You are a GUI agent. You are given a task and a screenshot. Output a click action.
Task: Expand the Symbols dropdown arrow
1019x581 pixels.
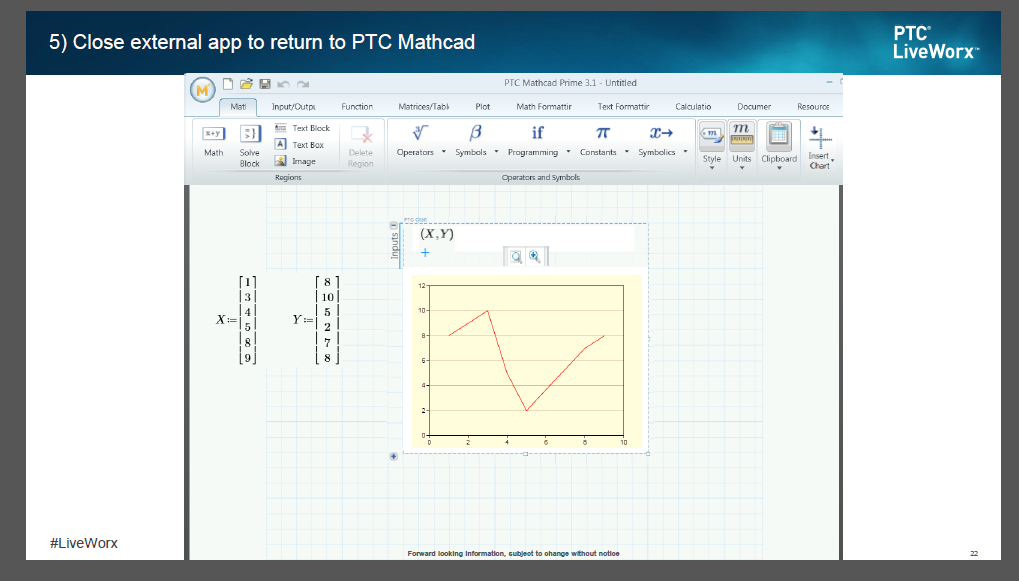pyautogui.click(x=497, y=152)
